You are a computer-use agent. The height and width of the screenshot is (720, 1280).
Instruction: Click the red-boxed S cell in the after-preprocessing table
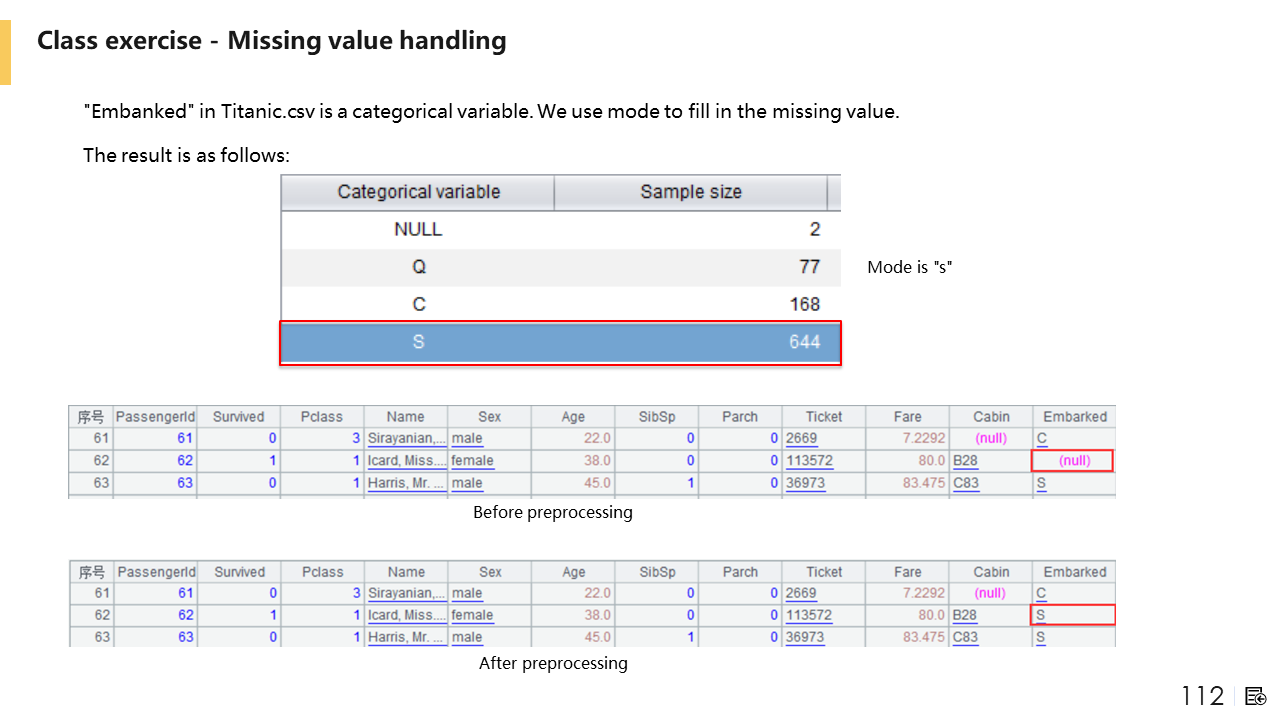(x=1073, y=615)
